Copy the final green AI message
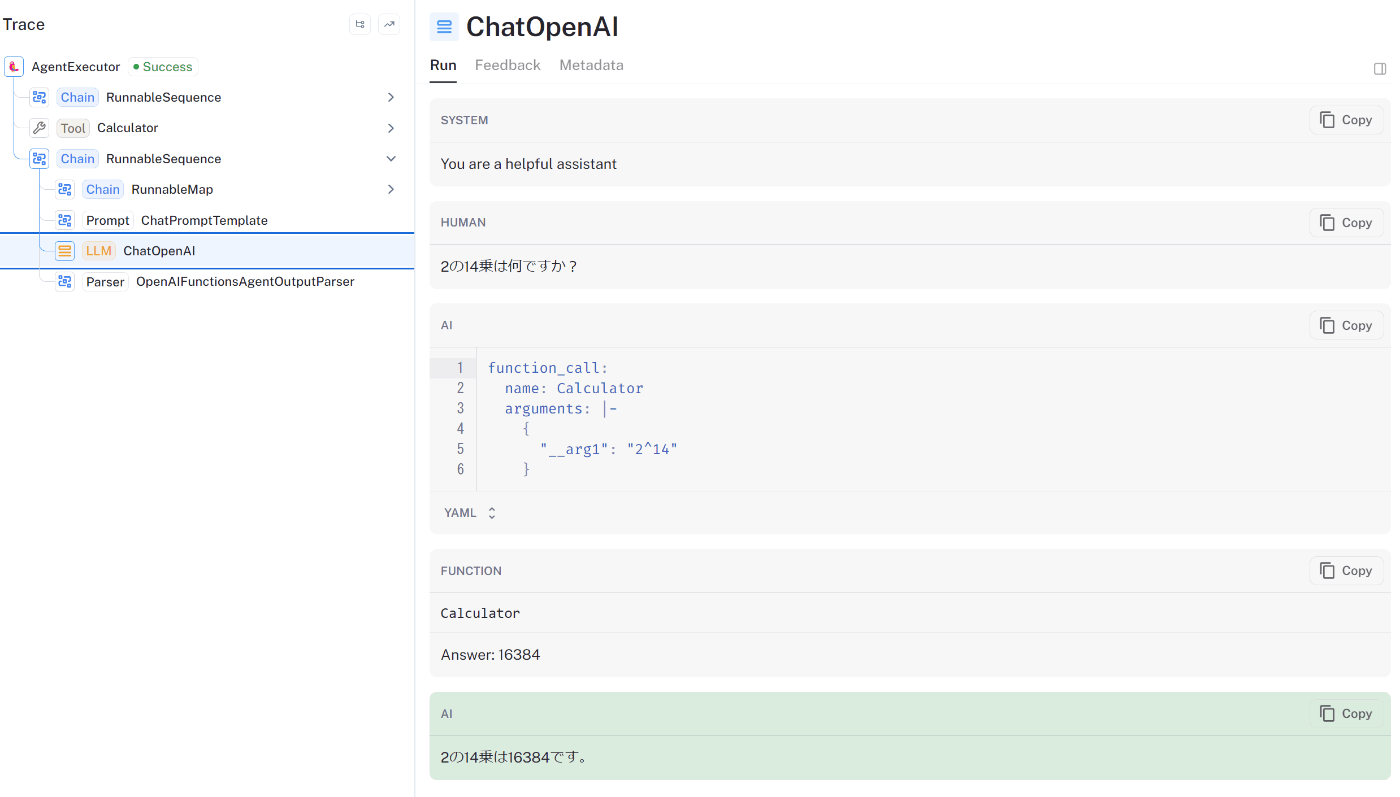1400x797 pixels. [x=1346, y=714]
